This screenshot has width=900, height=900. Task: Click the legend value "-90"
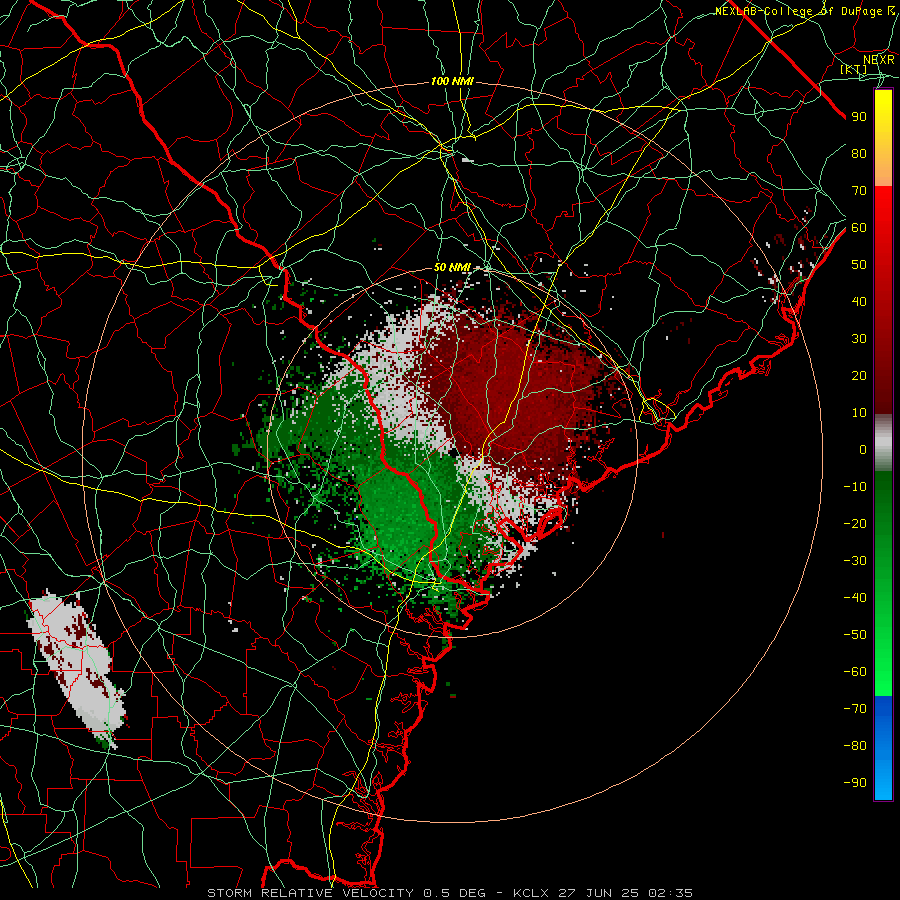pos(855,782)
